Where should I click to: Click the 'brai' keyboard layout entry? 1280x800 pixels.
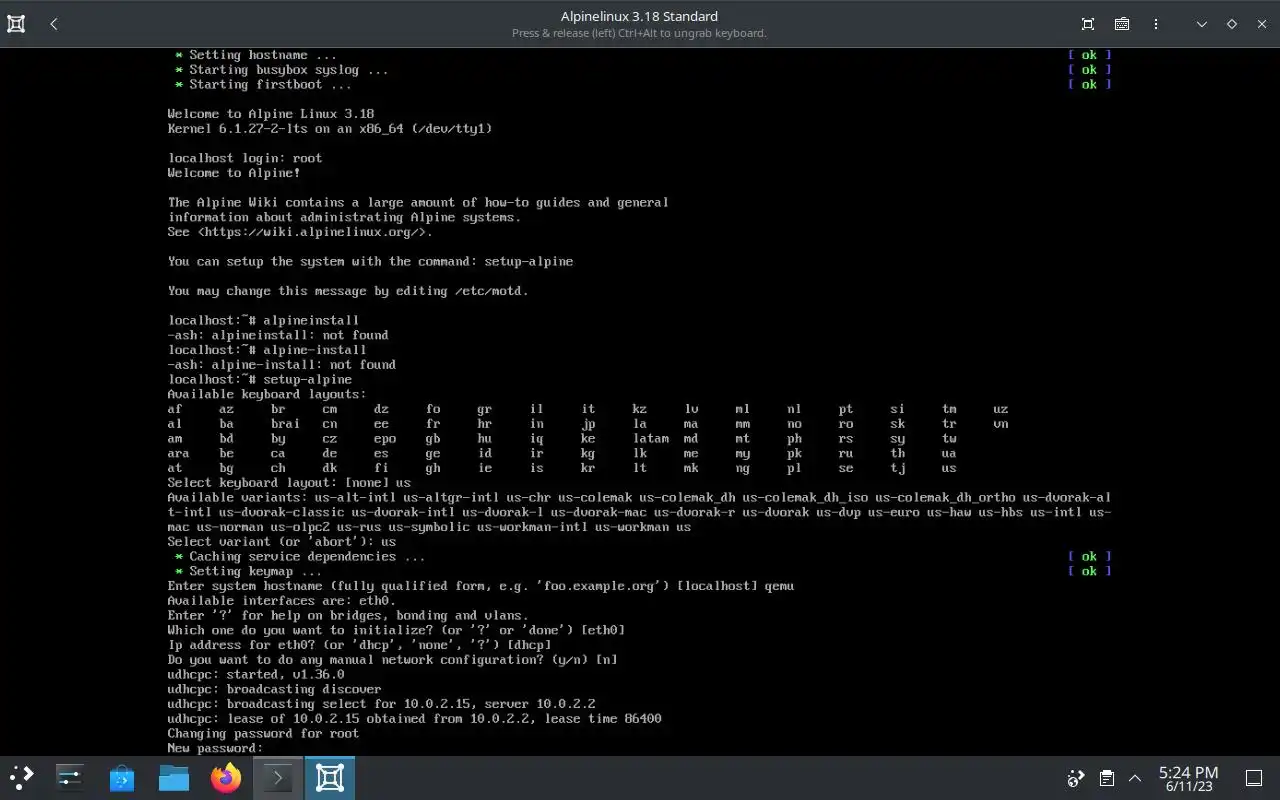(285, 423)
